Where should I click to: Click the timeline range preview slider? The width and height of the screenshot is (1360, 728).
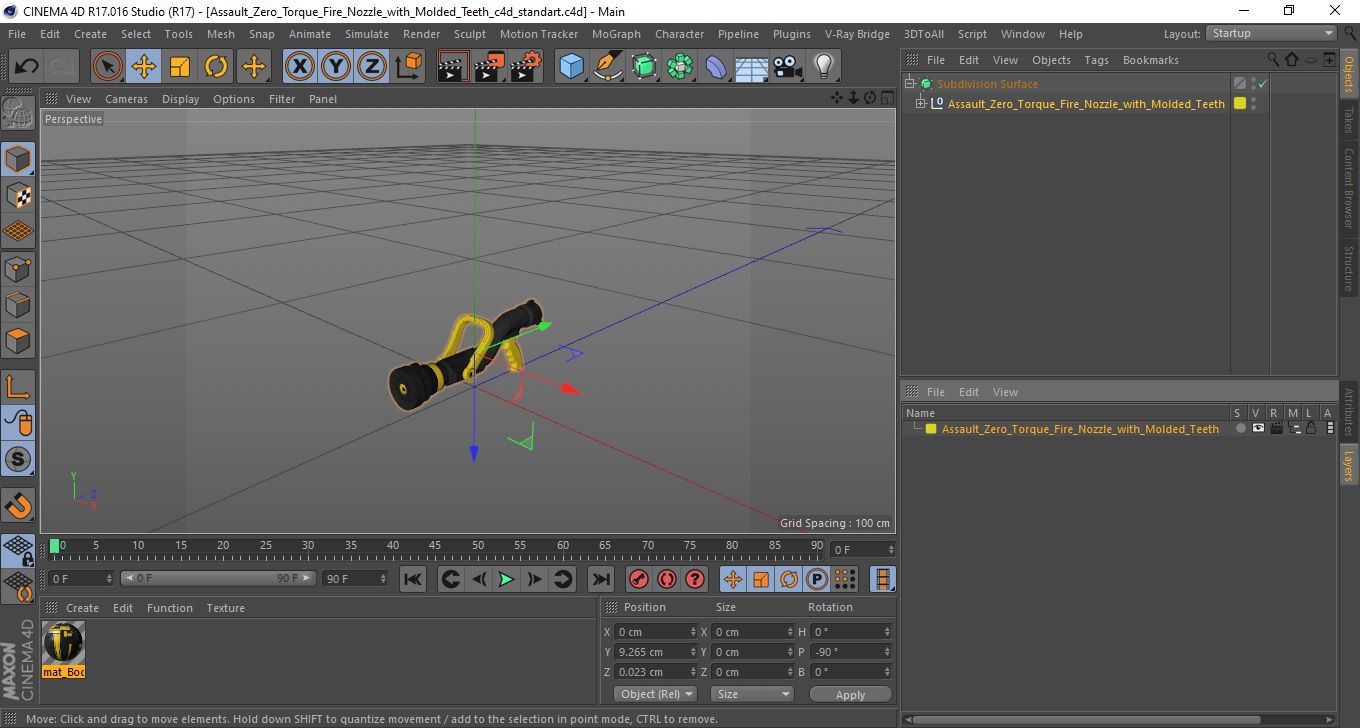point(218,579)
